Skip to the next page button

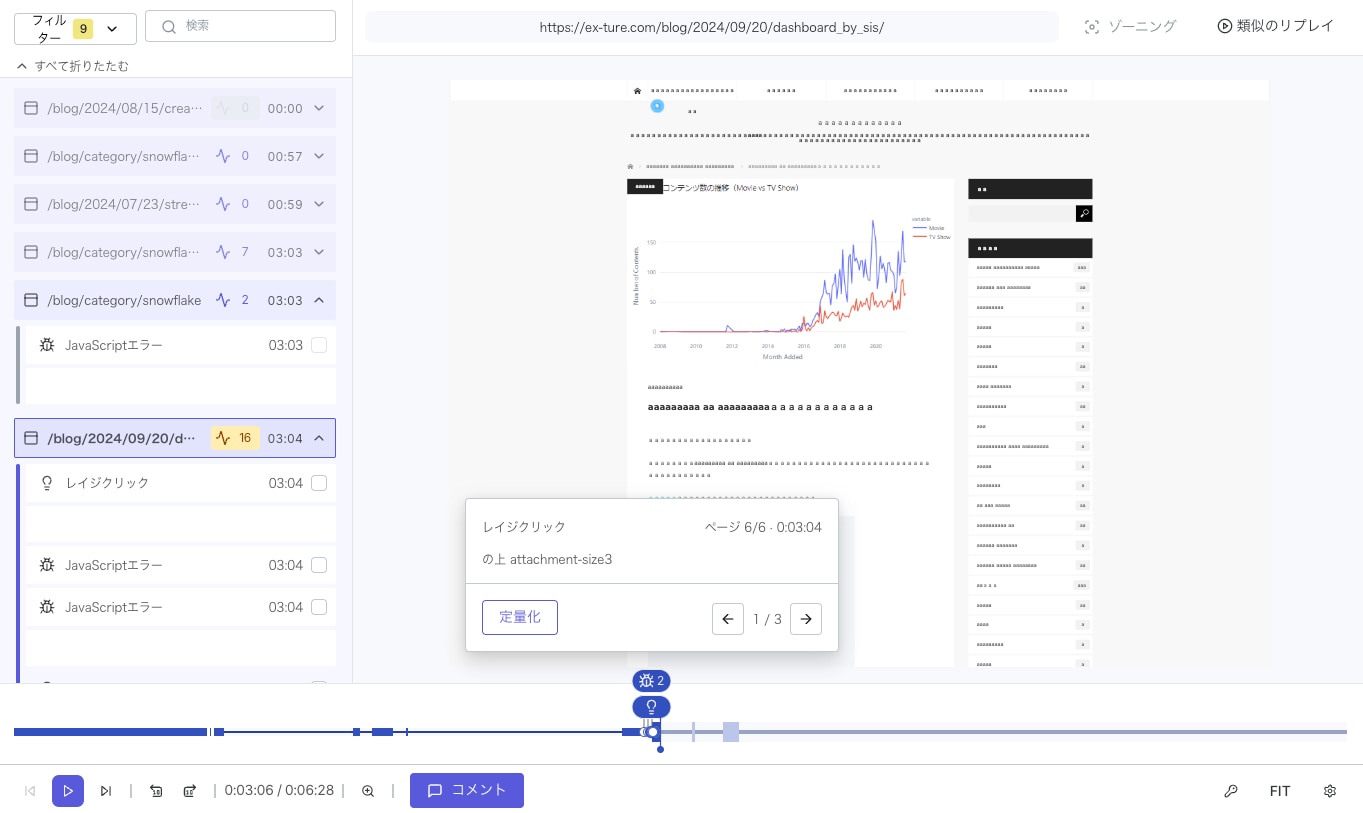[x=106, y=791]
